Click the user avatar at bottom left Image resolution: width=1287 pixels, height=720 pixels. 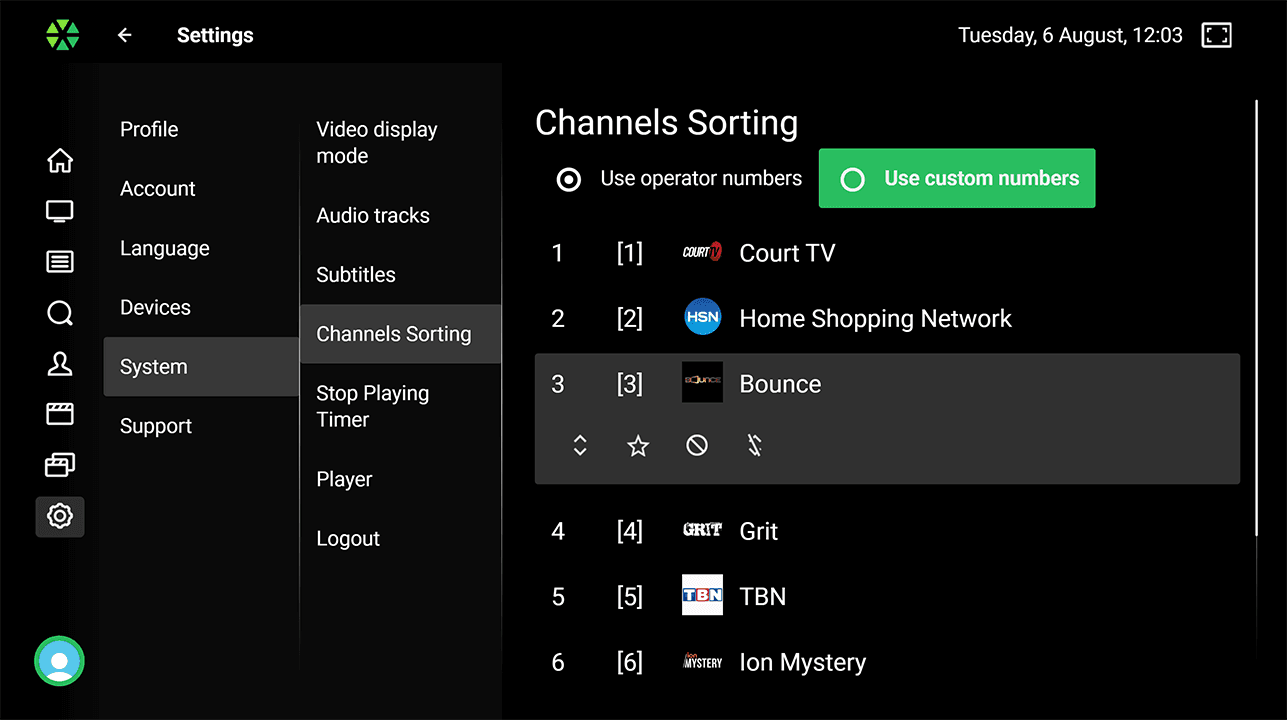pyautogui.click(x=59, y=661)
